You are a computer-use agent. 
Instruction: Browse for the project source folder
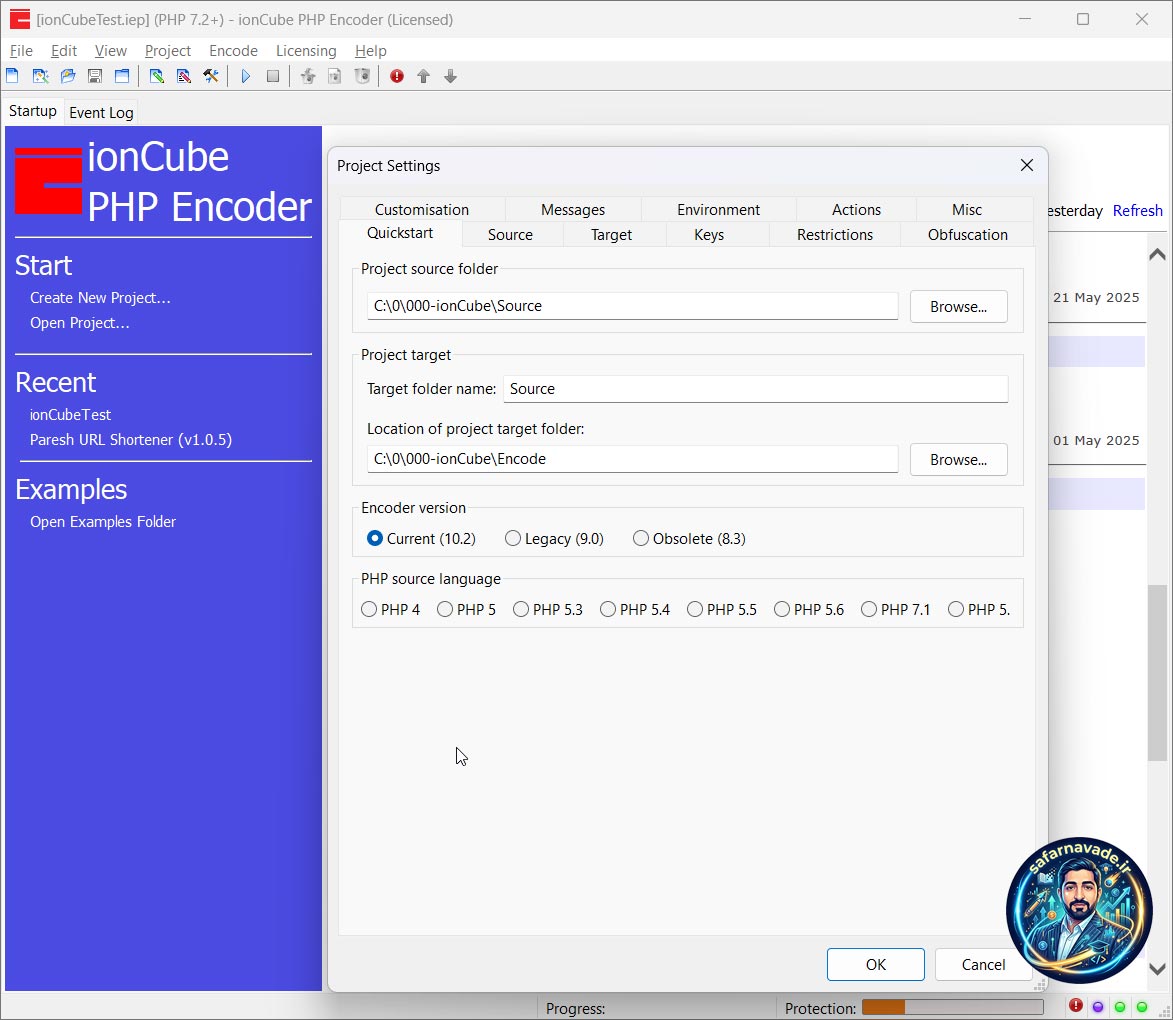coord(958,306)
